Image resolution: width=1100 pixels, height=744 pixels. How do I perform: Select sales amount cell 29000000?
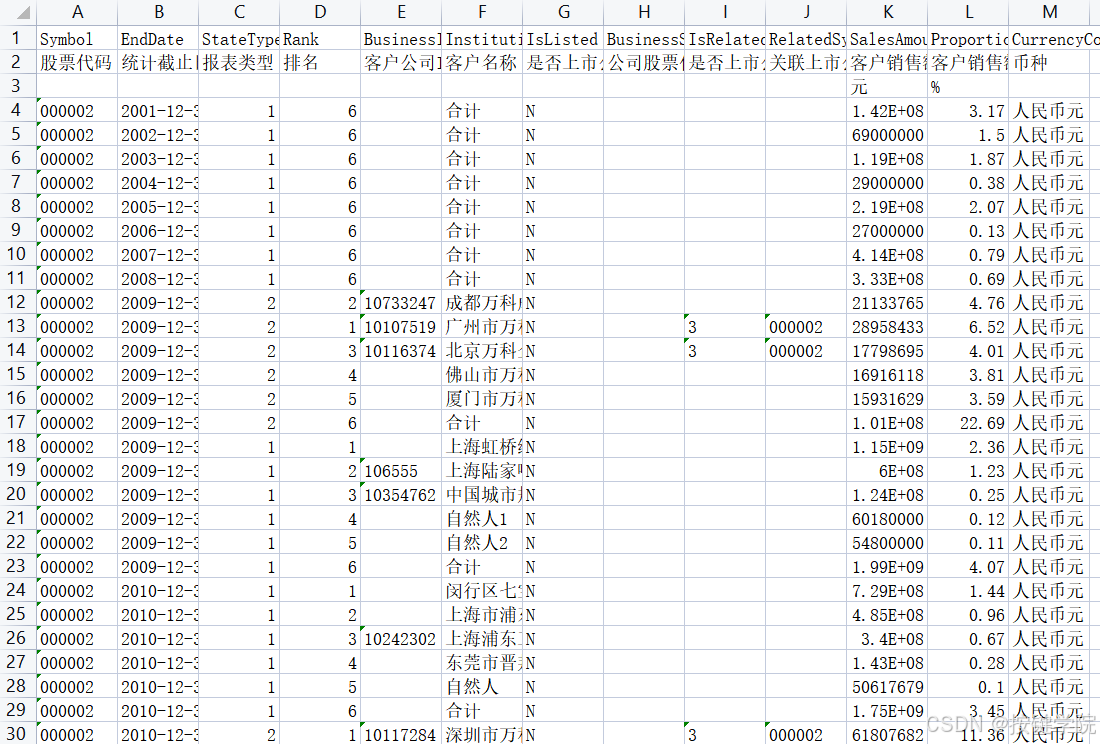coord(887,183)
